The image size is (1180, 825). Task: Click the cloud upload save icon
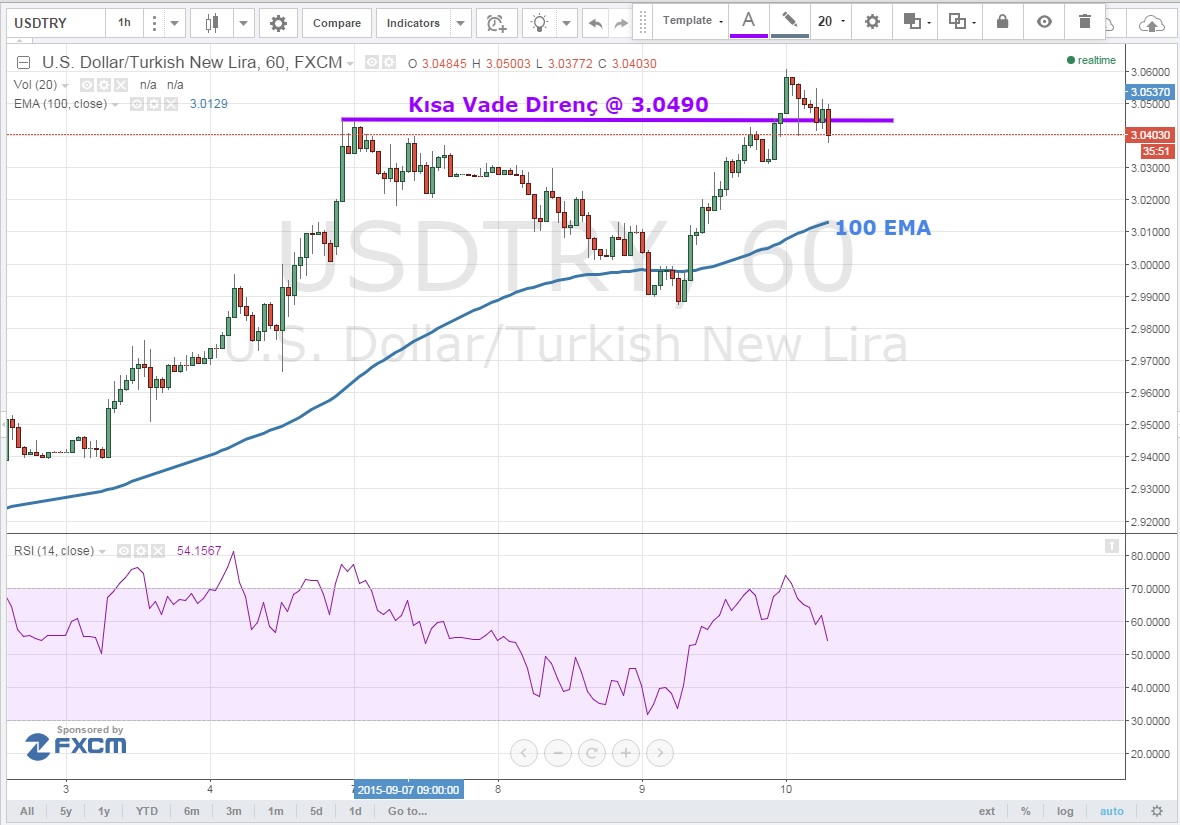pos(1152,22)
